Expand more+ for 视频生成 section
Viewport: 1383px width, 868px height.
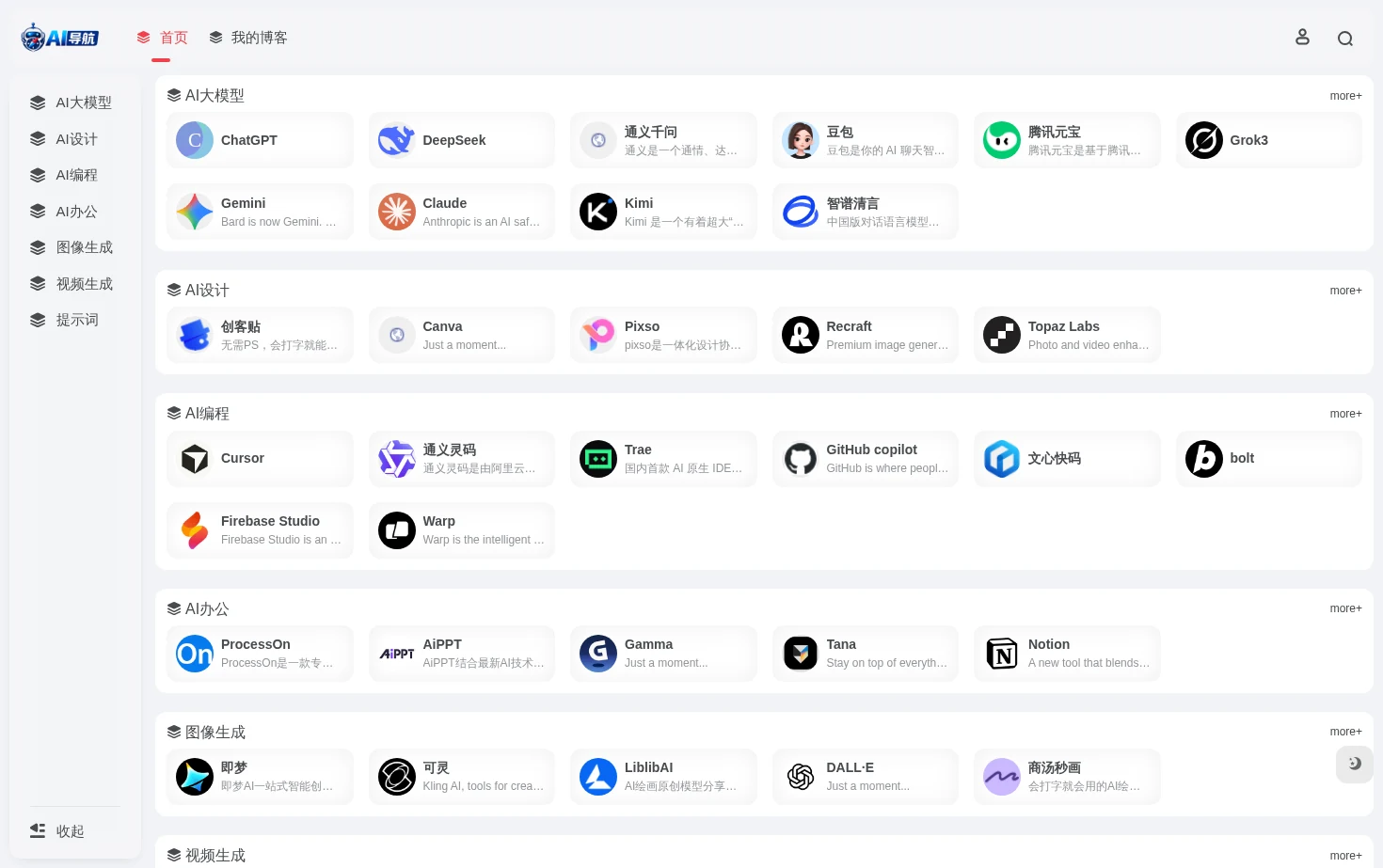(1345, 856)
